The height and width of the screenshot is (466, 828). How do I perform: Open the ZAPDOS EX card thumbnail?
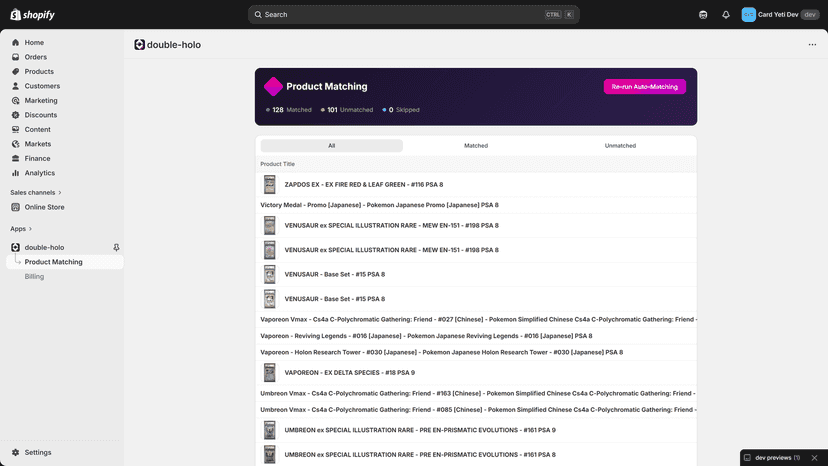[x=270, y=184]
